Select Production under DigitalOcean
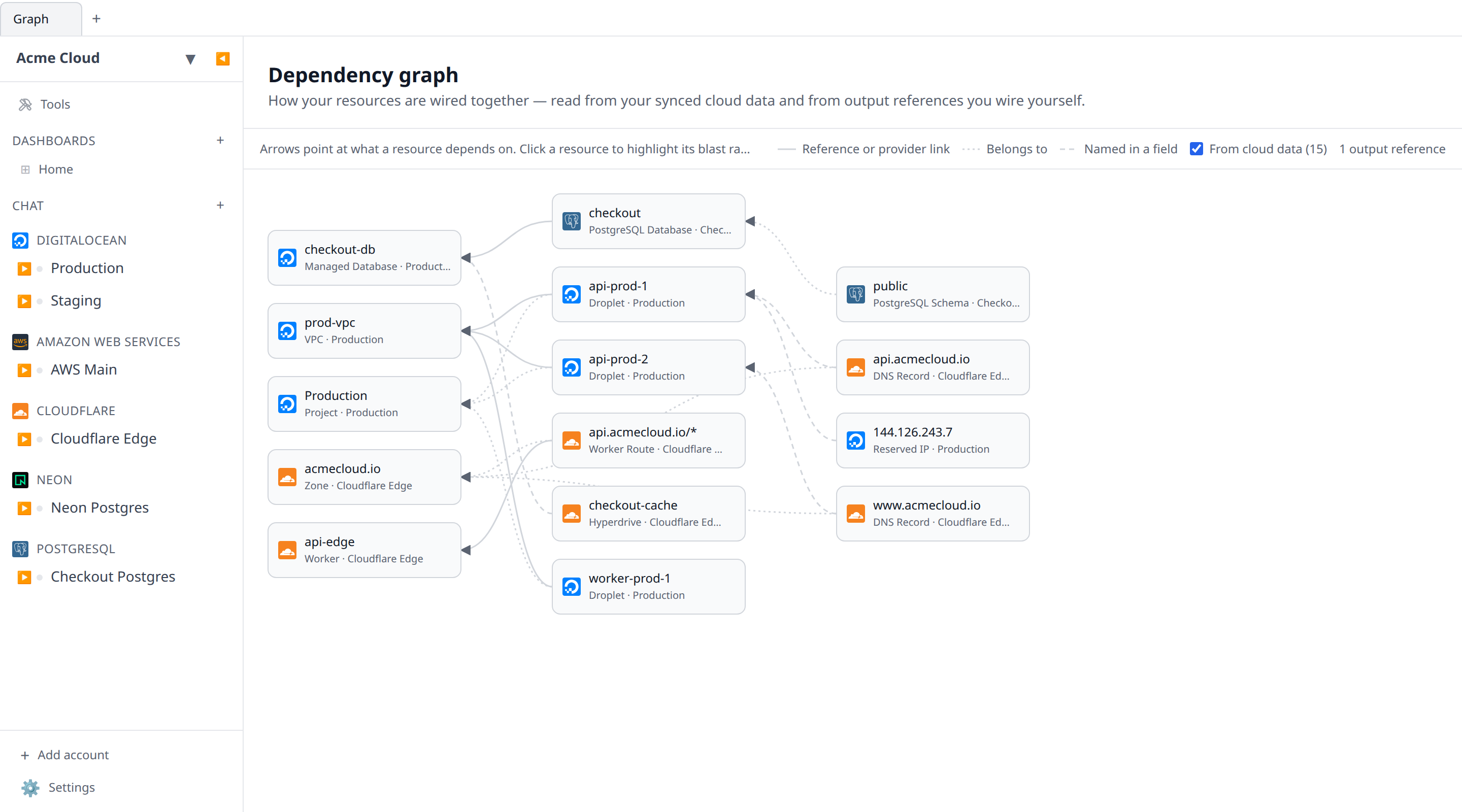Image resolution: width=1462 pixels, height=812 pixels. pyautogui.click(x=87, y=268)
